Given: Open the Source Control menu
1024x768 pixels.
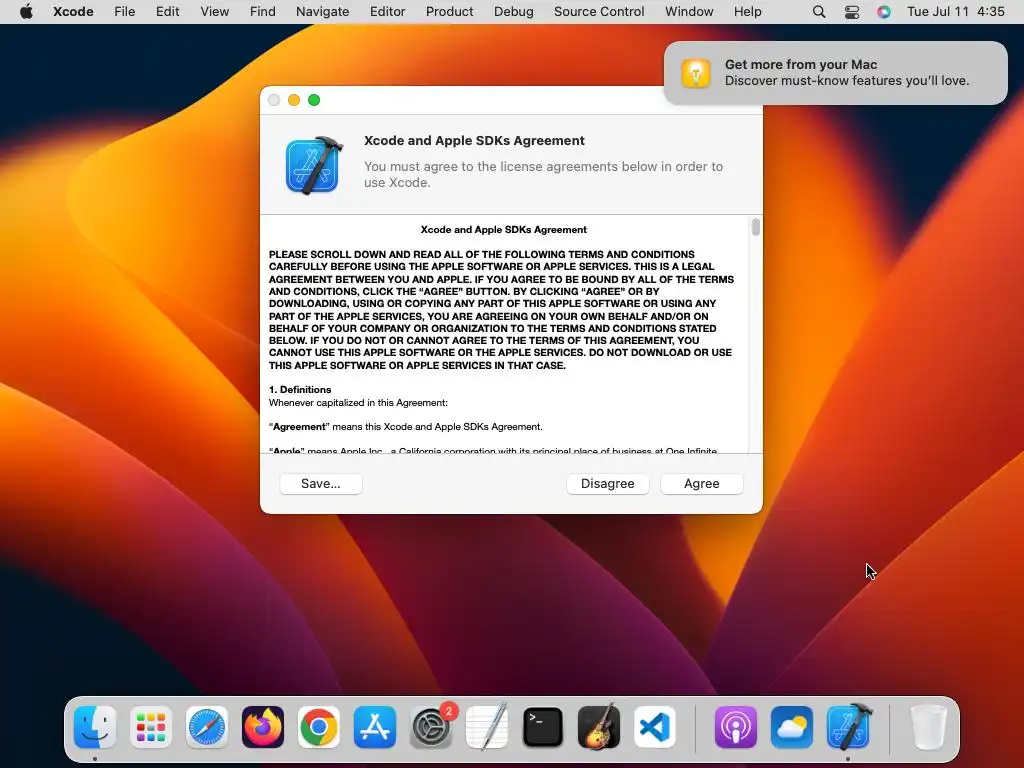Looking at the screenshot, I should pyautogui.click(x=599, y=11).
